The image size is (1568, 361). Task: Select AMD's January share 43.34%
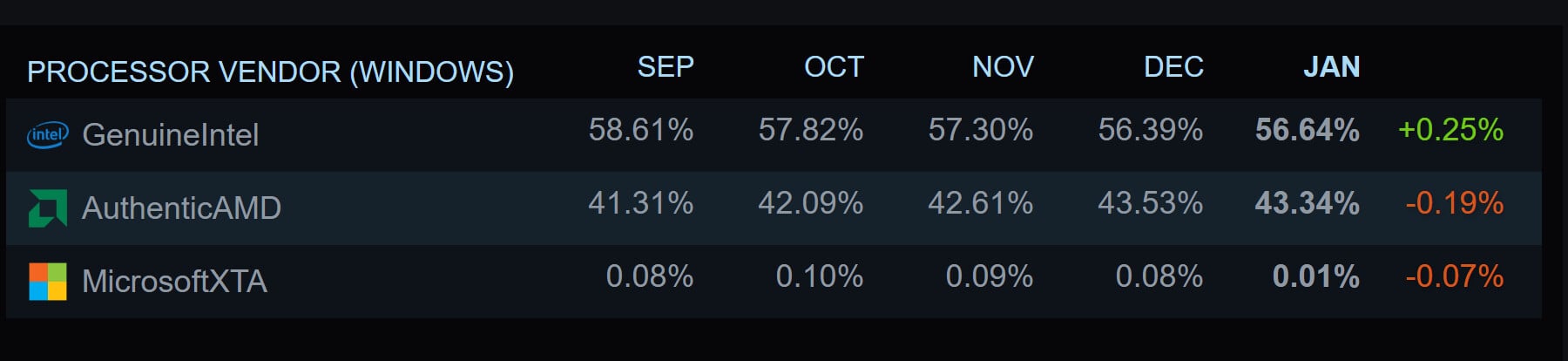click(1307, 203)
